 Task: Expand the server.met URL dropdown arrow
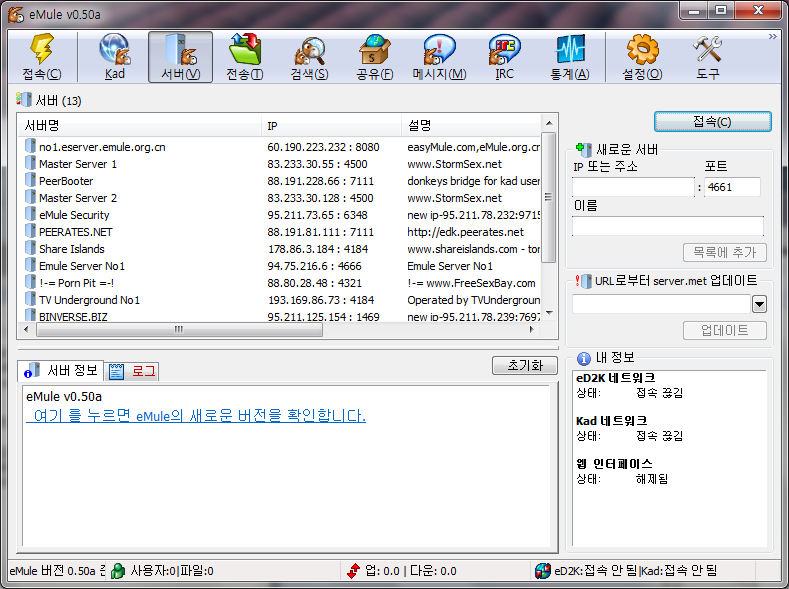[759, 304]
